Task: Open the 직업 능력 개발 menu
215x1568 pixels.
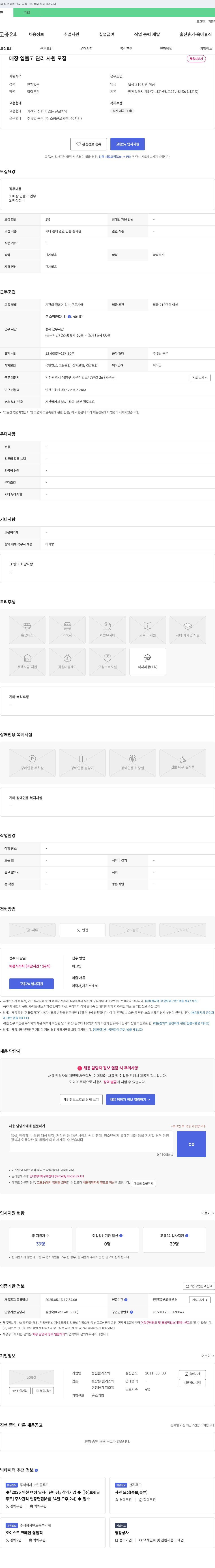Action: 147,35
